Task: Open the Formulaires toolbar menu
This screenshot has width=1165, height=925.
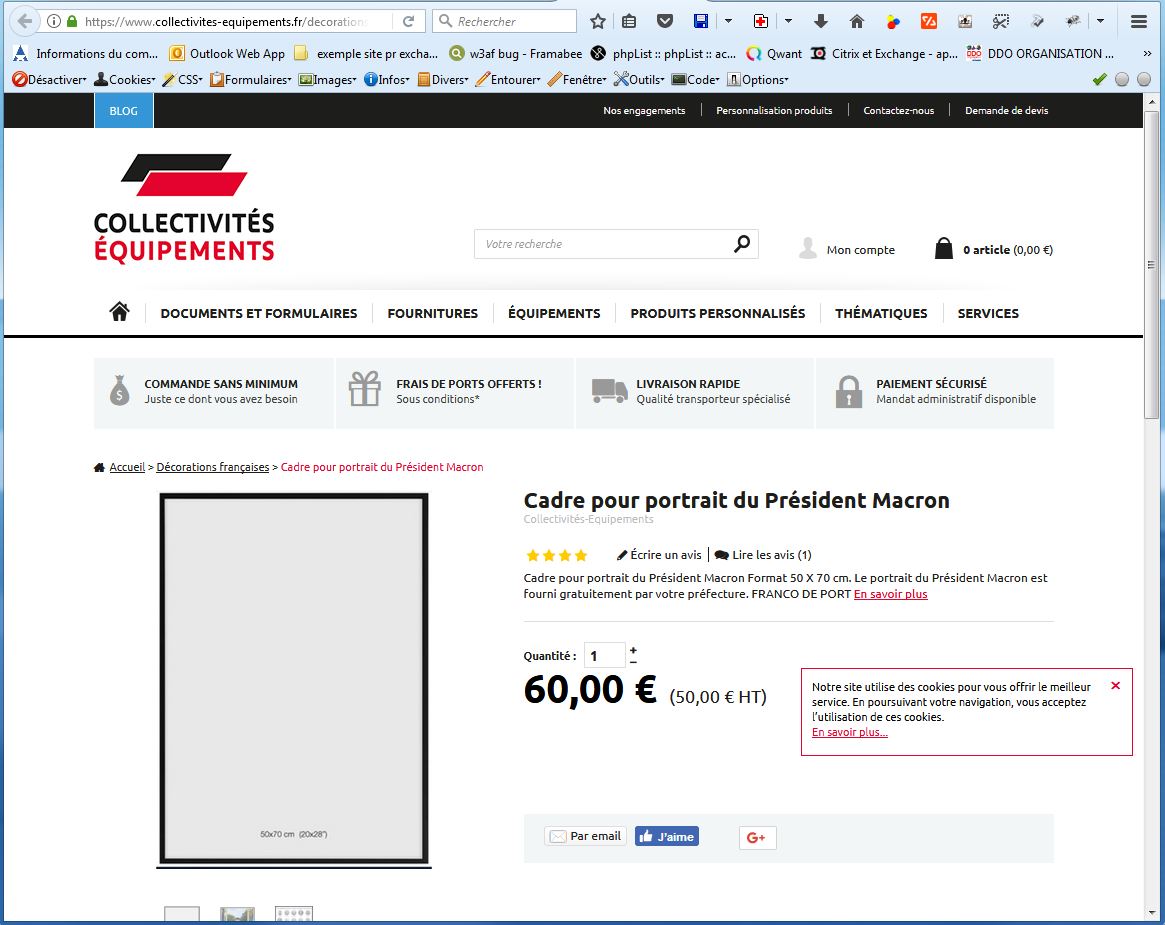Action: click(x=250, y=79)
